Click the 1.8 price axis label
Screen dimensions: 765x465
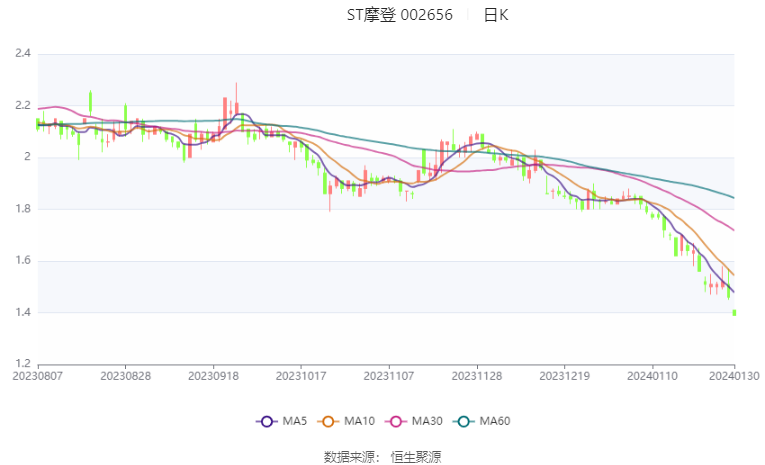point(23,208)
